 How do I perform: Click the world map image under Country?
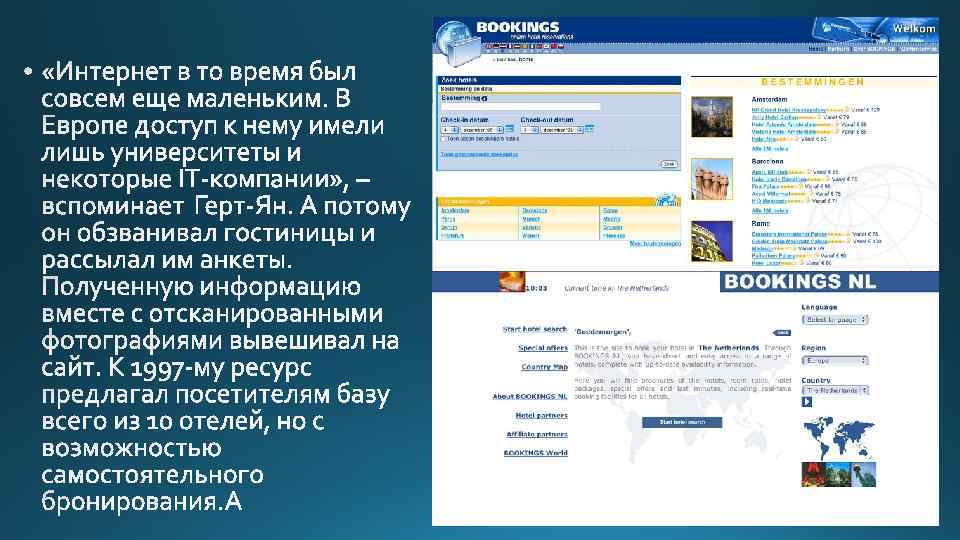(838, 438)
